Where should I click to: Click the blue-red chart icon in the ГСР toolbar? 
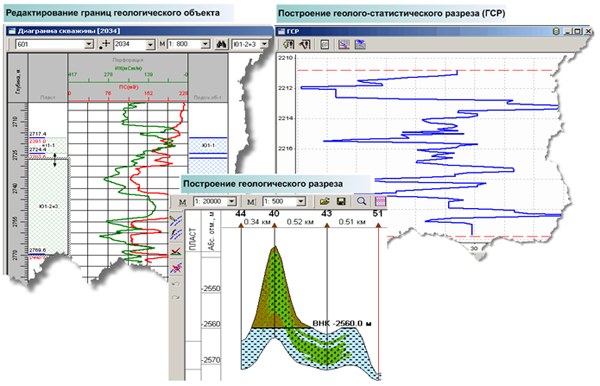click(x=344, y=44)
